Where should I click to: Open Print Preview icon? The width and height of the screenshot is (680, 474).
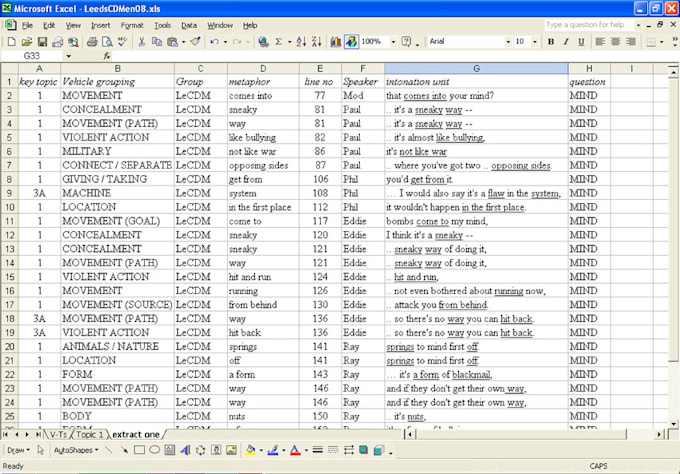tap(107, 42)
